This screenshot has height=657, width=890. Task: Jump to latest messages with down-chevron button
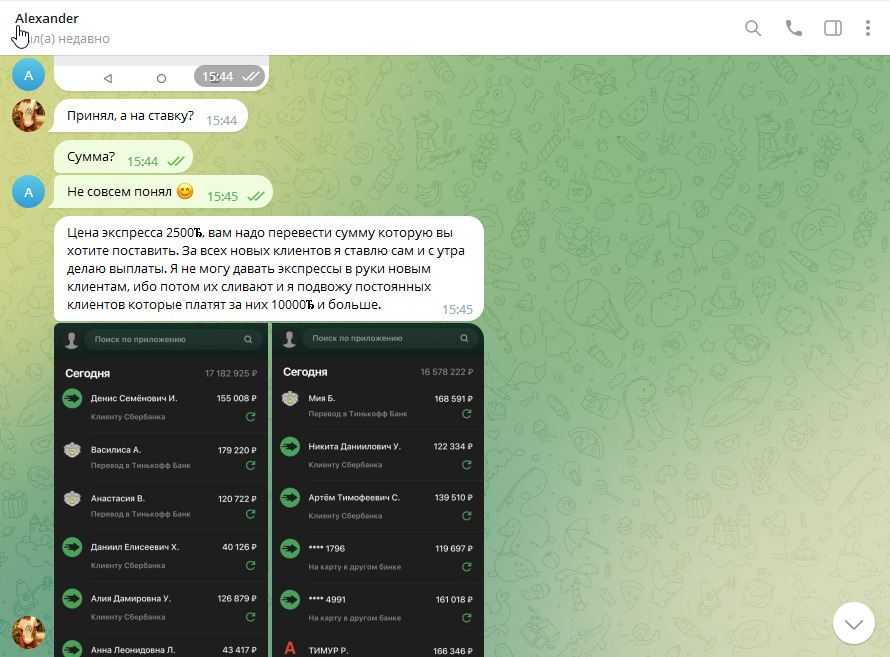(x=853, y=623)
